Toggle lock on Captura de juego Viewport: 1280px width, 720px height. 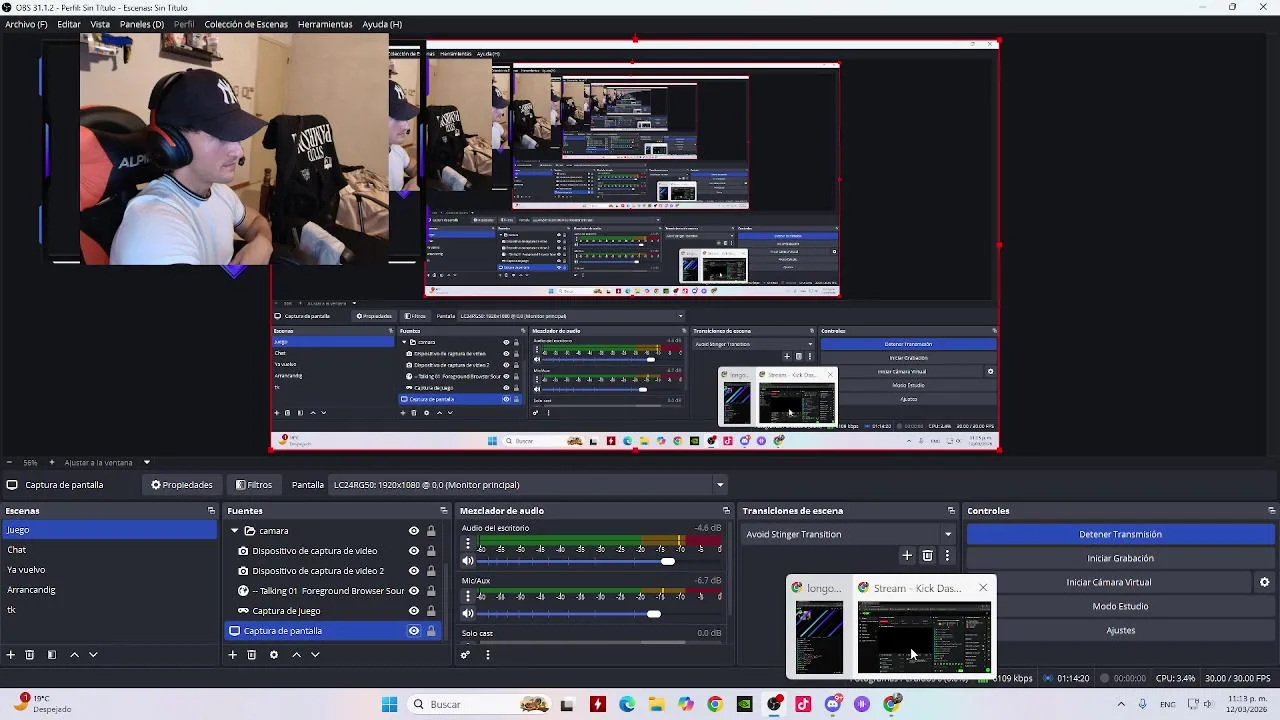[431, 611]
